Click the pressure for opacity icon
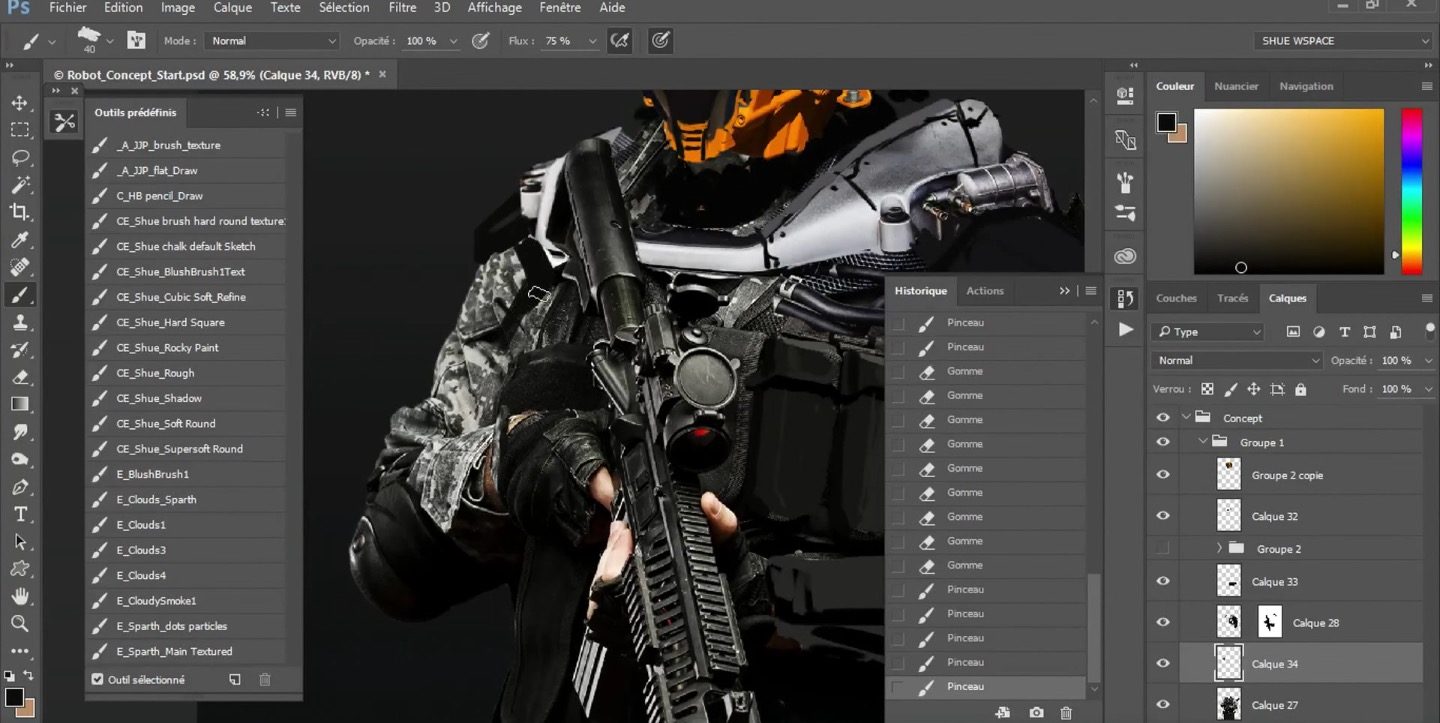The width and height of the screenshot is (1440, 723). [x=480, y=41]
